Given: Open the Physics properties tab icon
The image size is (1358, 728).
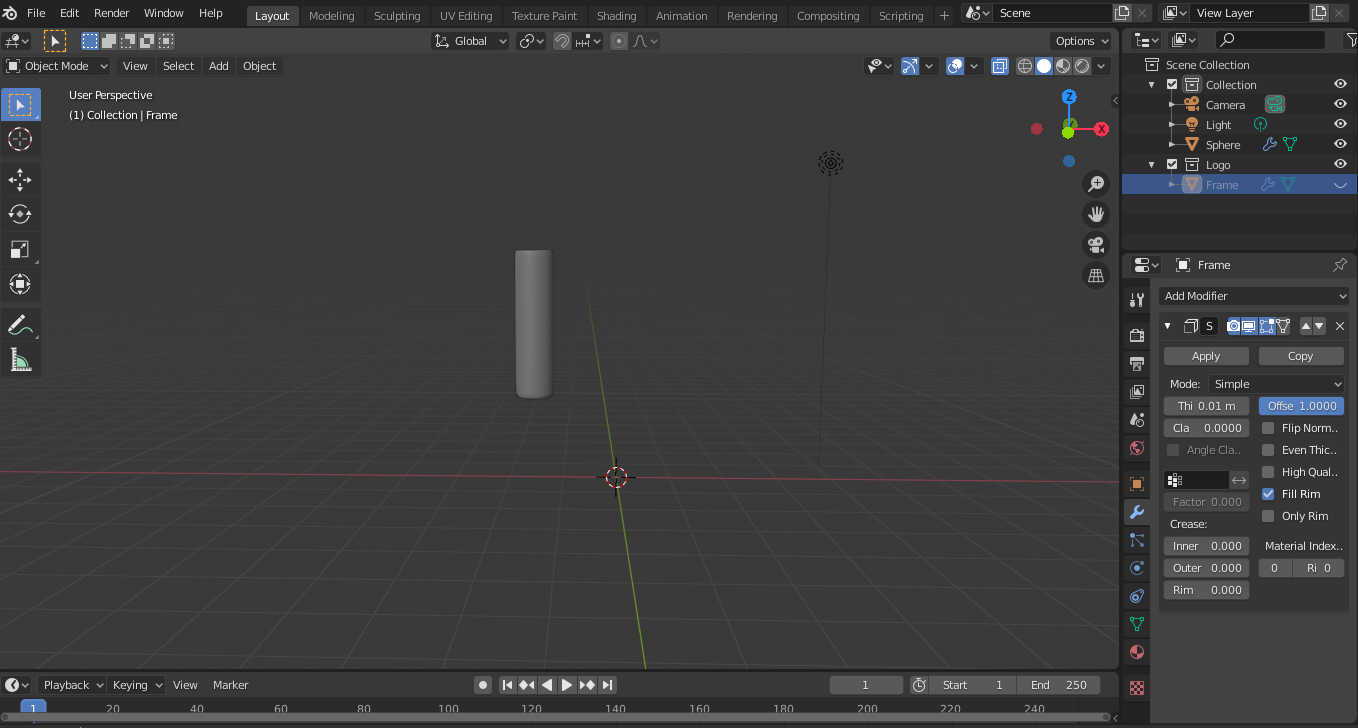Looking at the screenshot, I should (x=1136, y=568).
